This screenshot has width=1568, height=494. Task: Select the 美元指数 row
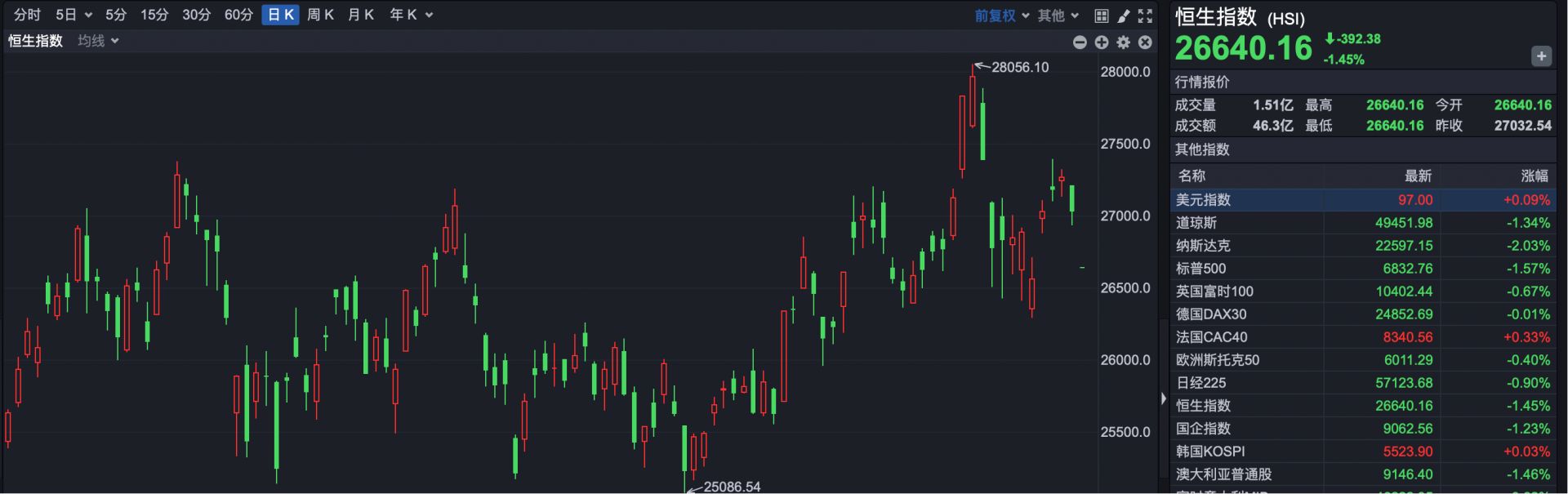pos(1363,200)
